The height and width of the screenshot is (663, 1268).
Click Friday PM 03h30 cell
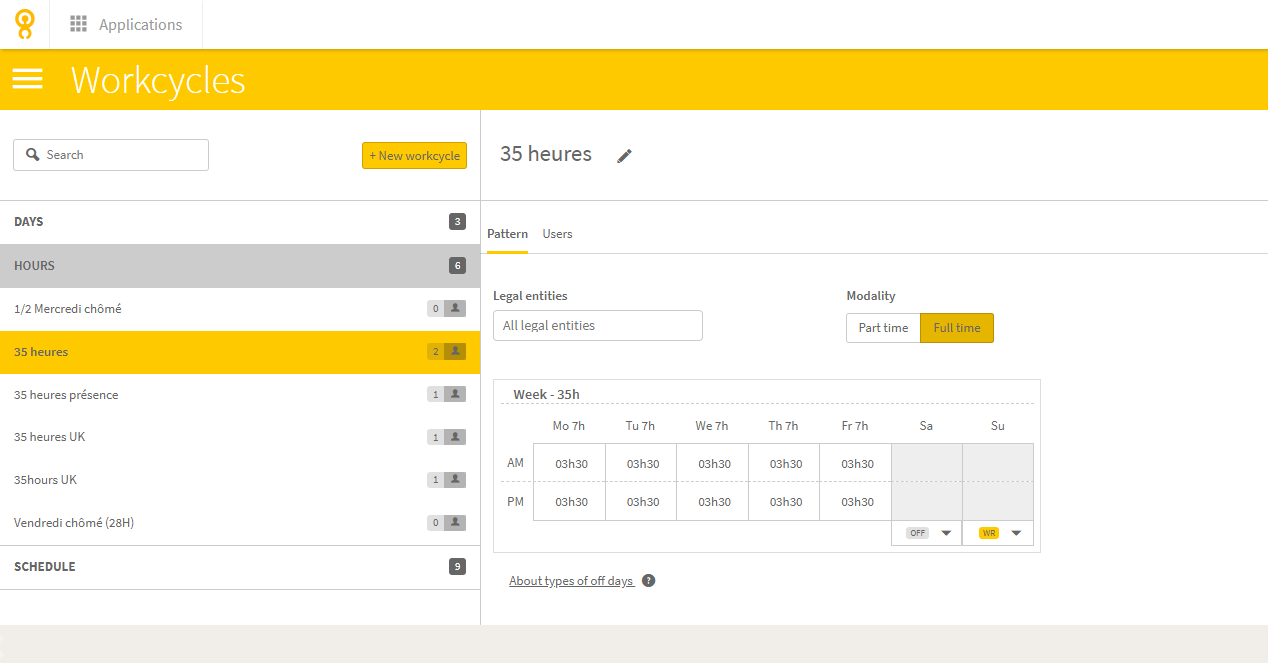click(x=856, y=501)
